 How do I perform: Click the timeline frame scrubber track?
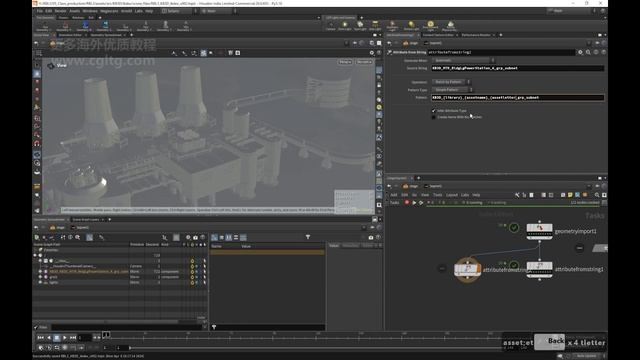point(302,337)
